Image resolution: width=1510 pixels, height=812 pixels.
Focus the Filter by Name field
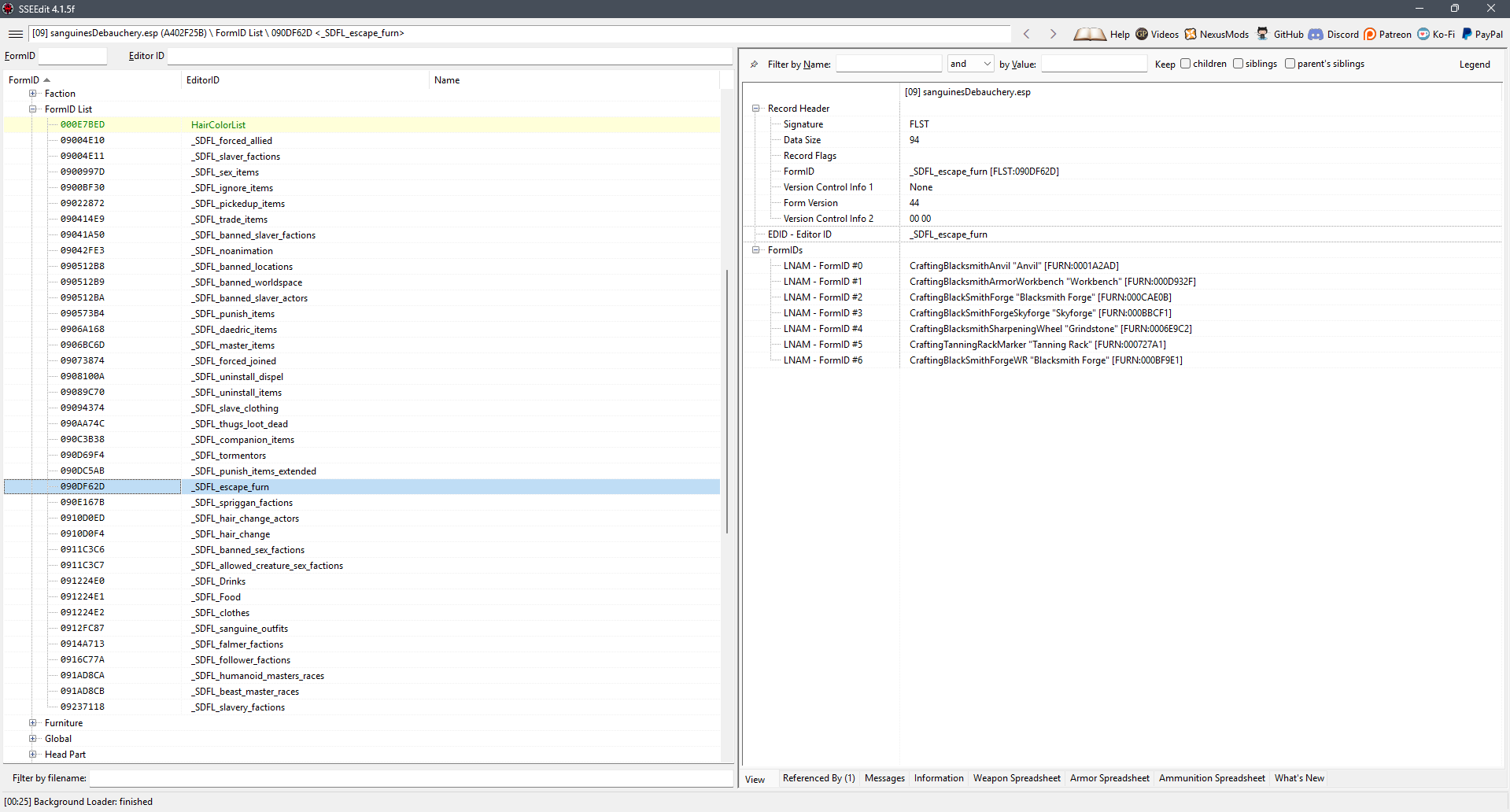[888, 64]
